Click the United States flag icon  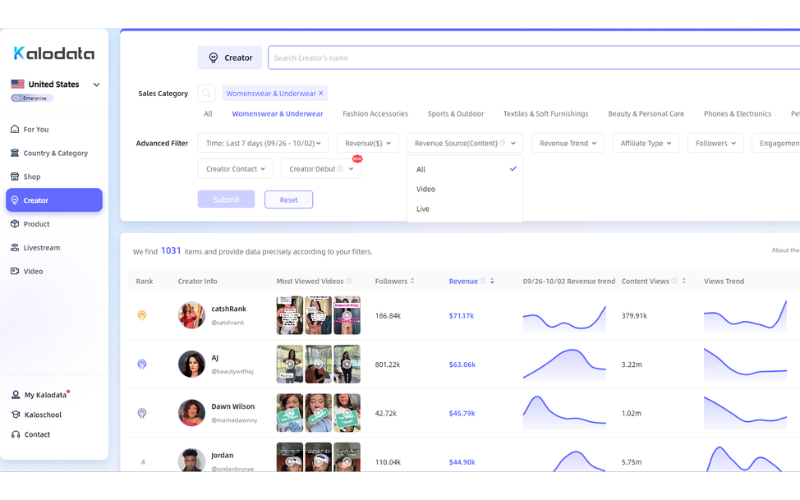click(x=18, y=84)
